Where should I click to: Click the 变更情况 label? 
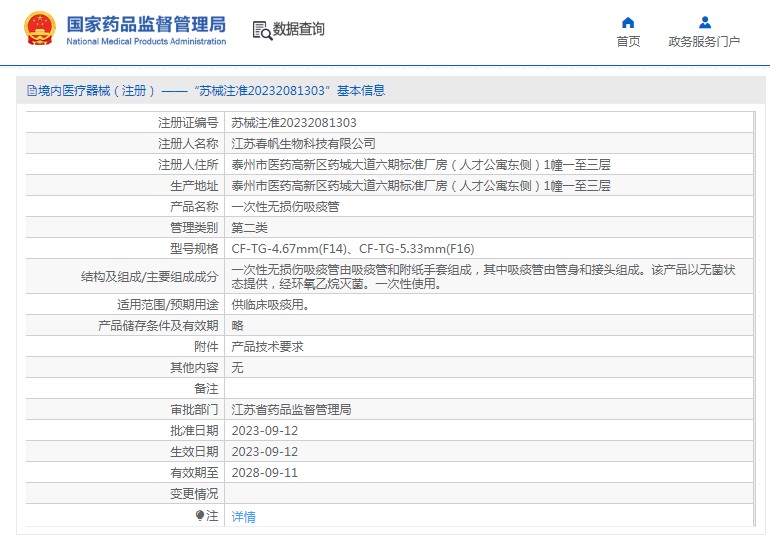(x=194, y=494)
